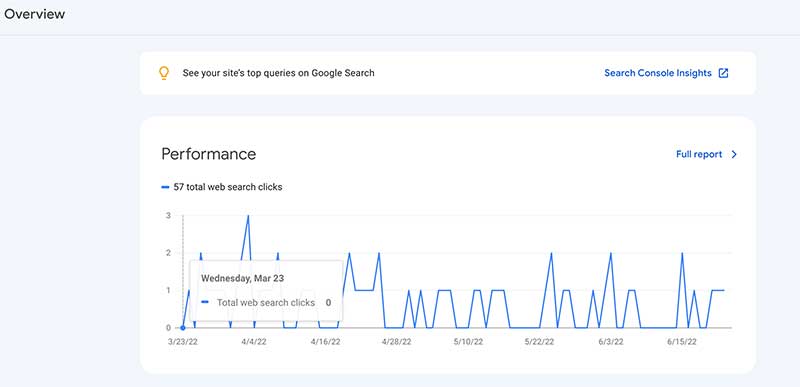Image resolution: width=800 pixels, height=387 pixels.
Task: Click 'Total web search clicks' tooltip row
Action: [266, 302]
